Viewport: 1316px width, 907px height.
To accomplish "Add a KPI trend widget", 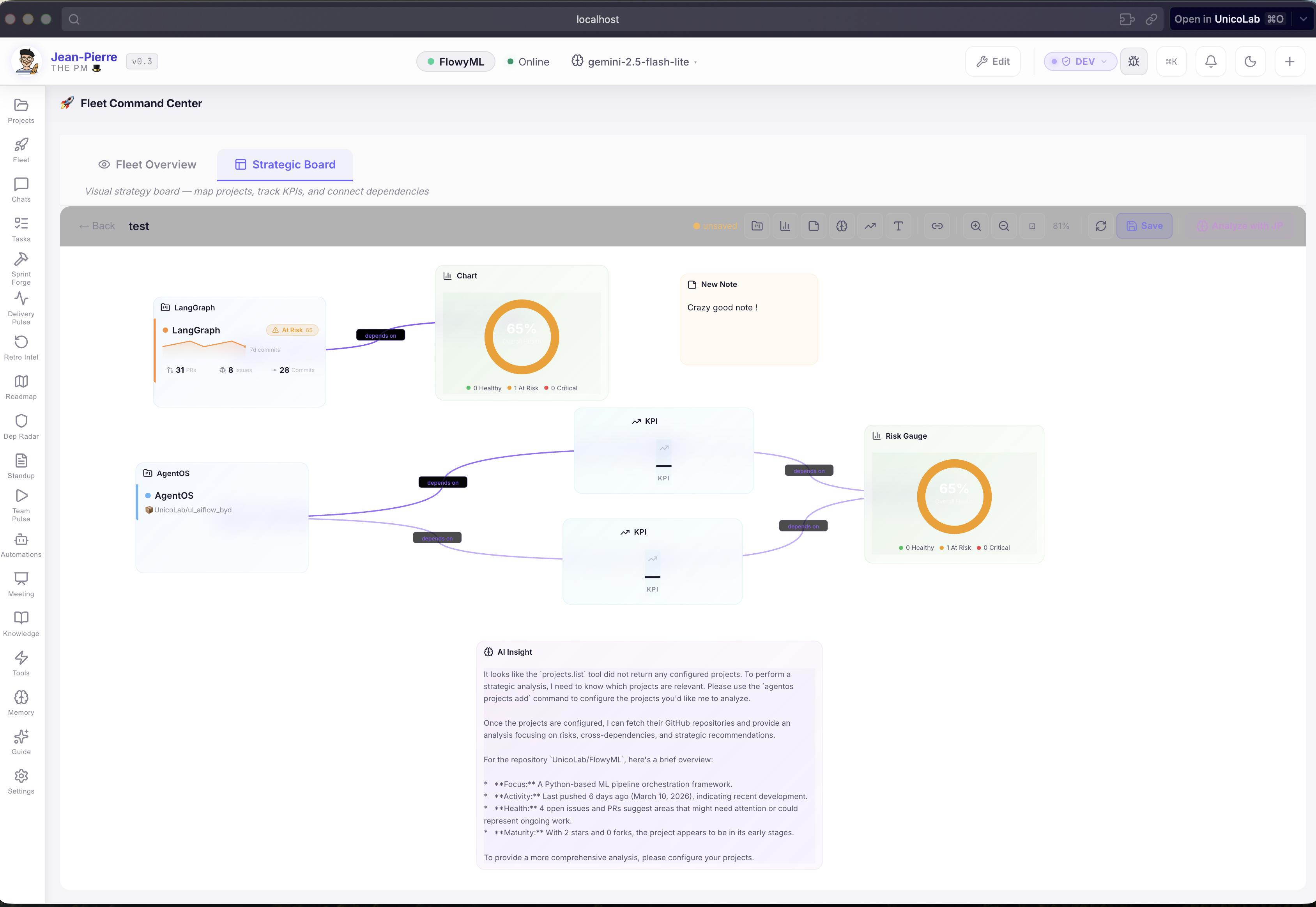I will tap(870, 226).
